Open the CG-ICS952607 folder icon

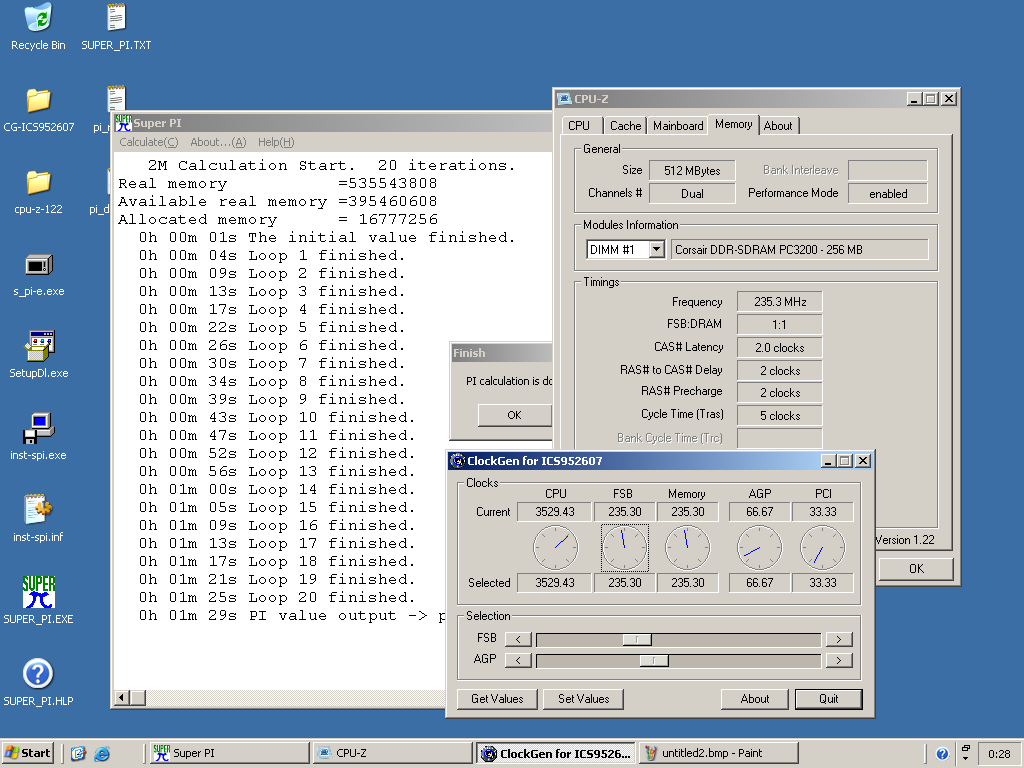click(38, 101)
